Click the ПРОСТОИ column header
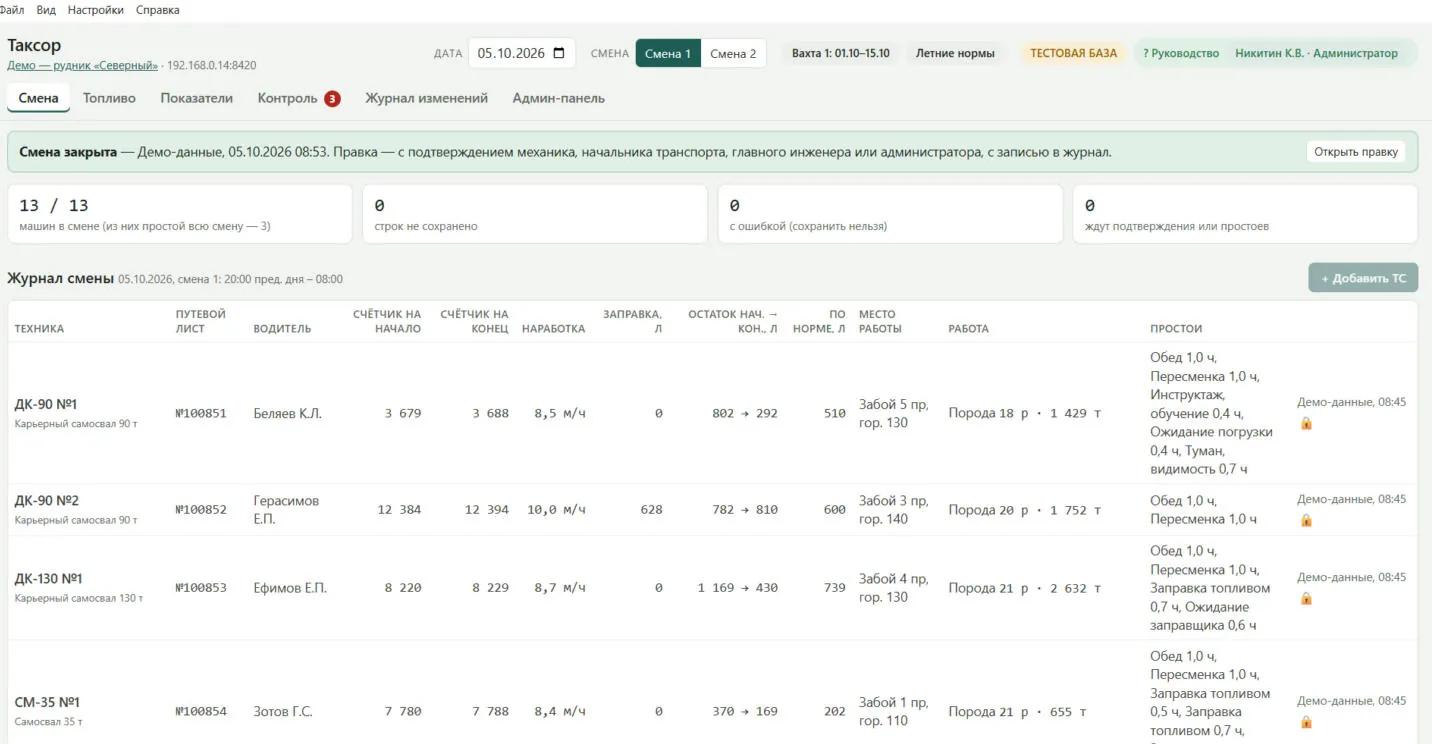 [x=1176, y=329]
